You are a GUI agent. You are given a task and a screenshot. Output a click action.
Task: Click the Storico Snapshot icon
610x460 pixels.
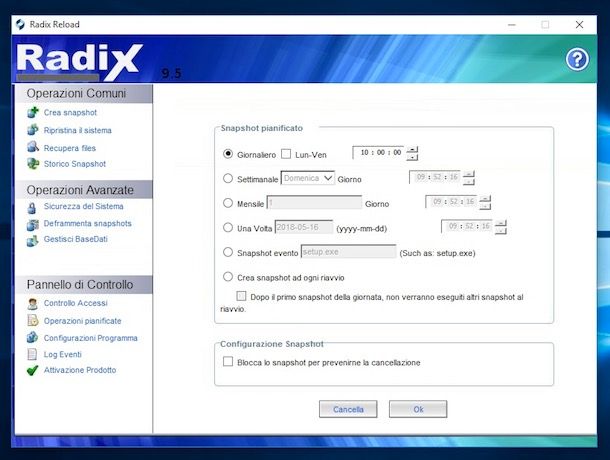[x=33, y=164]
